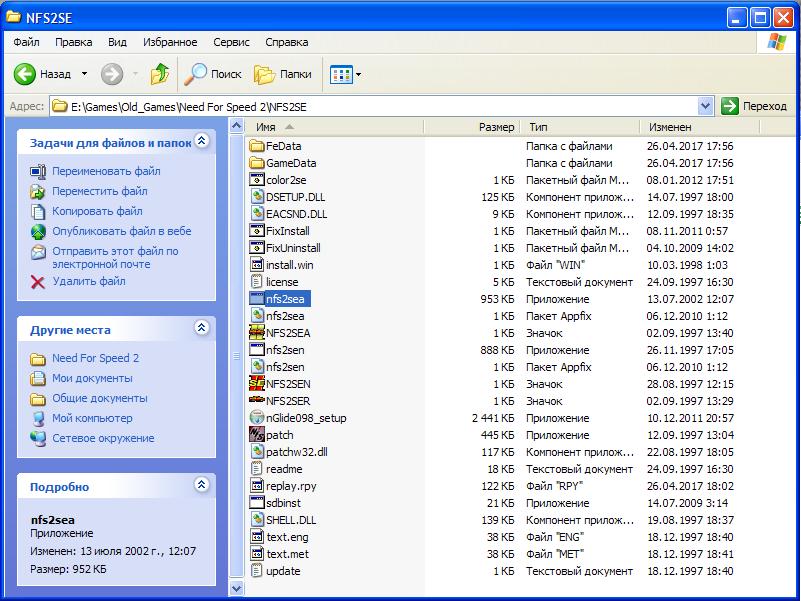This screenshot has height=601, width=801.
Task: Open the Search (Поиск) toolbar button
Action: (214, 74)
